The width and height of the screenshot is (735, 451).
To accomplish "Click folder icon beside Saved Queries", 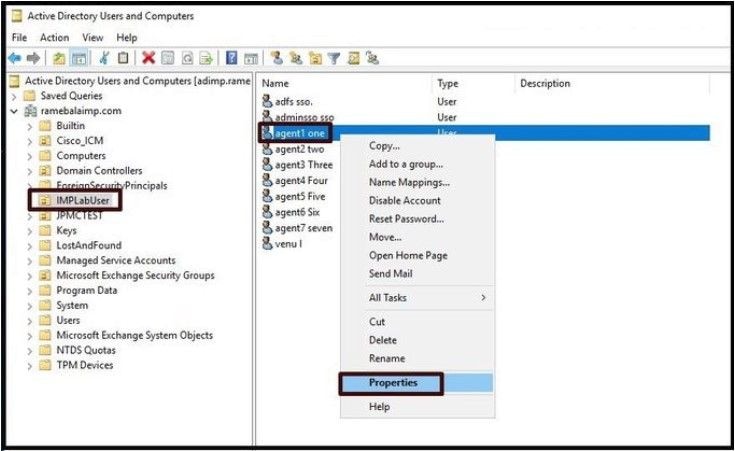I will tap(30, 96).
